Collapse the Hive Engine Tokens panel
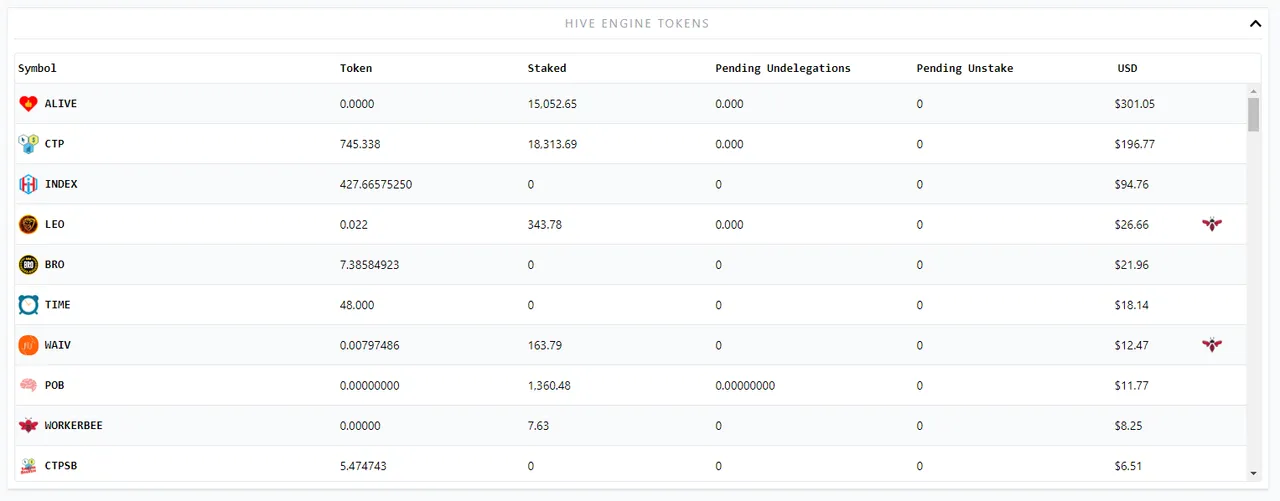 click(1255, 23)
